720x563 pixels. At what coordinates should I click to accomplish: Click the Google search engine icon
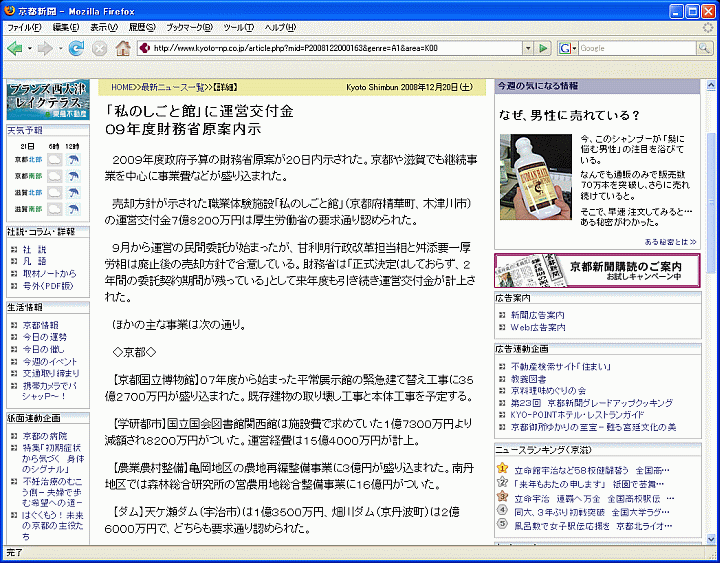pos(565,48)
